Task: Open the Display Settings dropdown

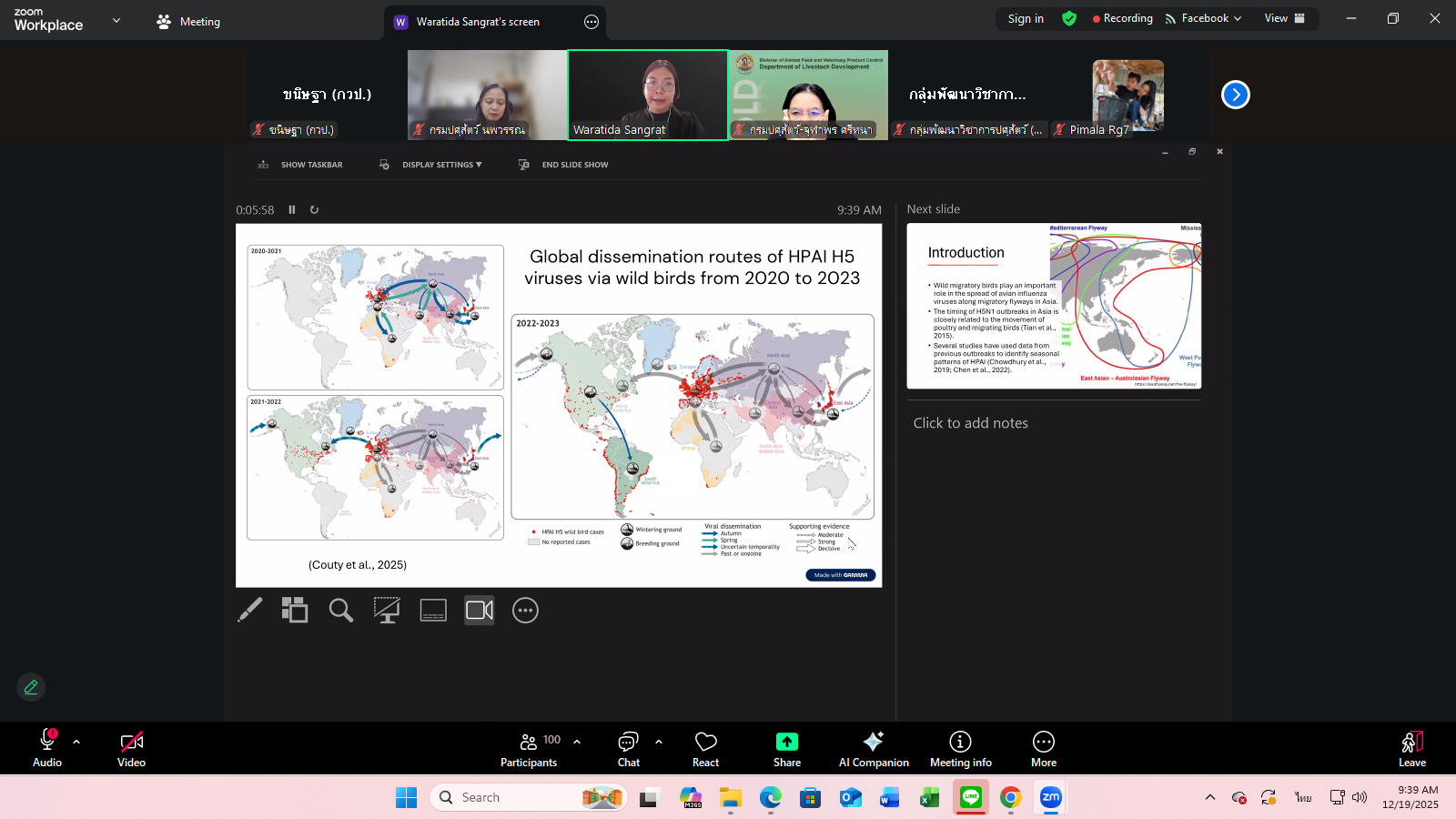Action: coord(441,165)
